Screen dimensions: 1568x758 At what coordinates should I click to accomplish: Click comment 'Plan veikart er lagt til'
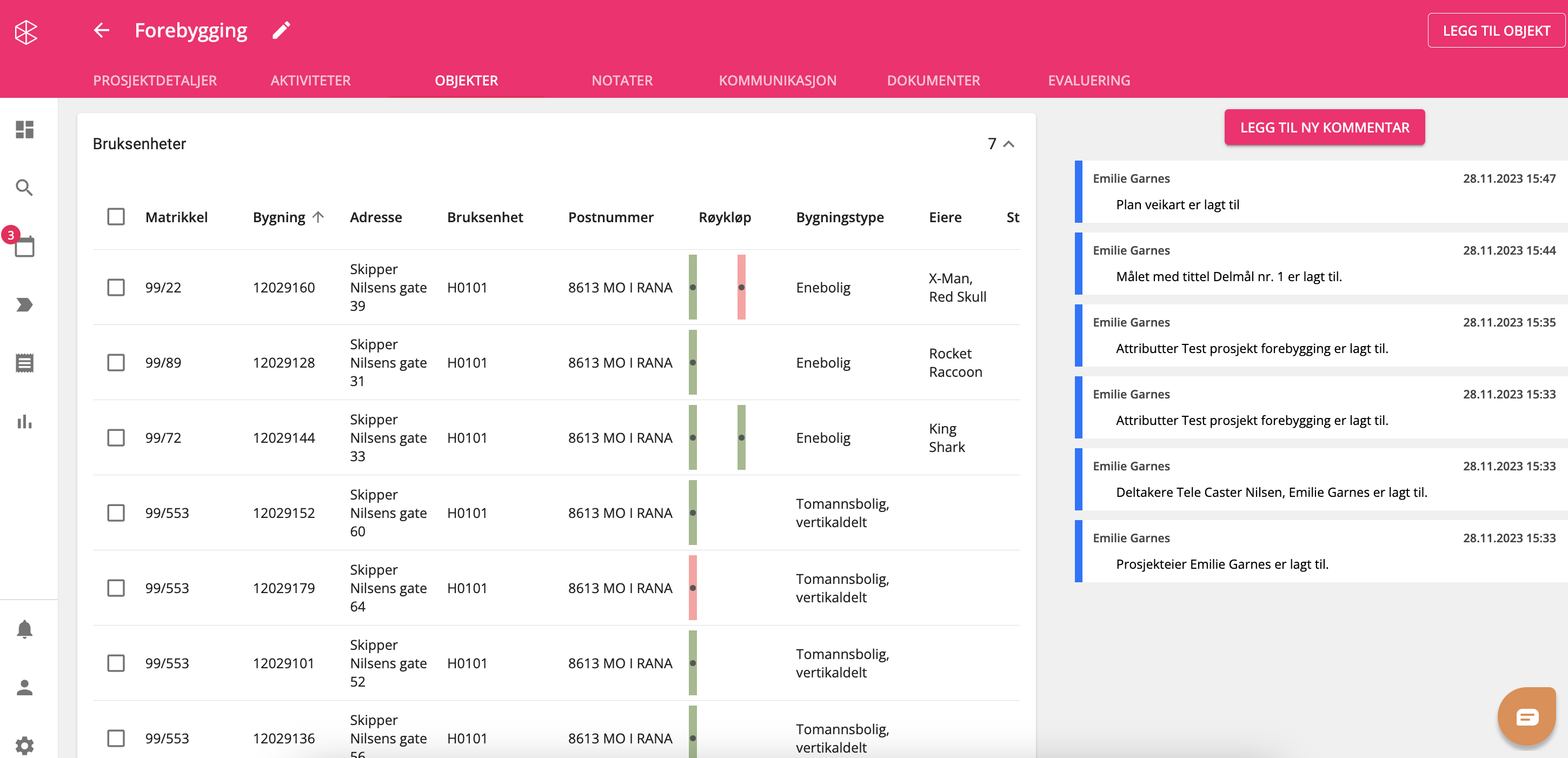click(1177, 204)
